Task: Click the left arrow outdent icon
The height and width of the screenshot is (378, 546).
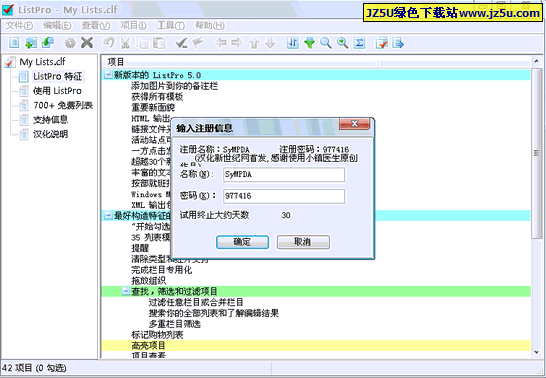Action: [x=220, y=43]
